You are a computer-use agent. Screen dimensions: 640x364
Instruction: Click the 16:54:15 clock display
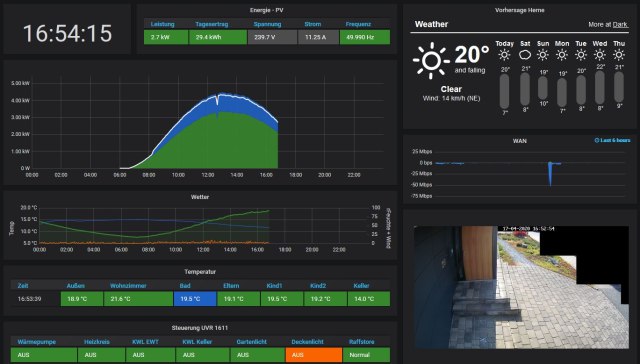coord(67,33)
